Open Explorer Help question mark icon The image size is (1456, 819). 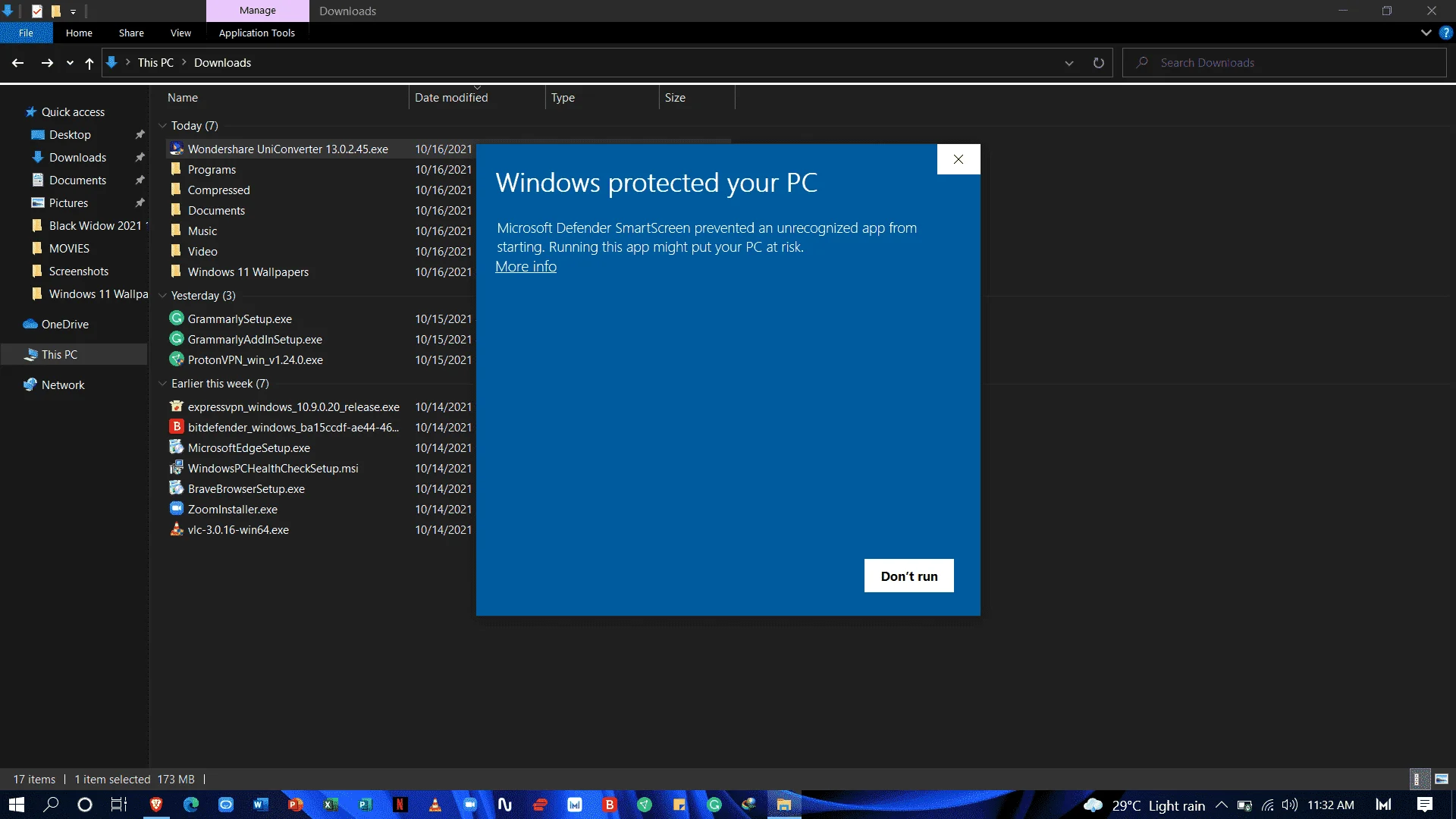[1445, 33]
